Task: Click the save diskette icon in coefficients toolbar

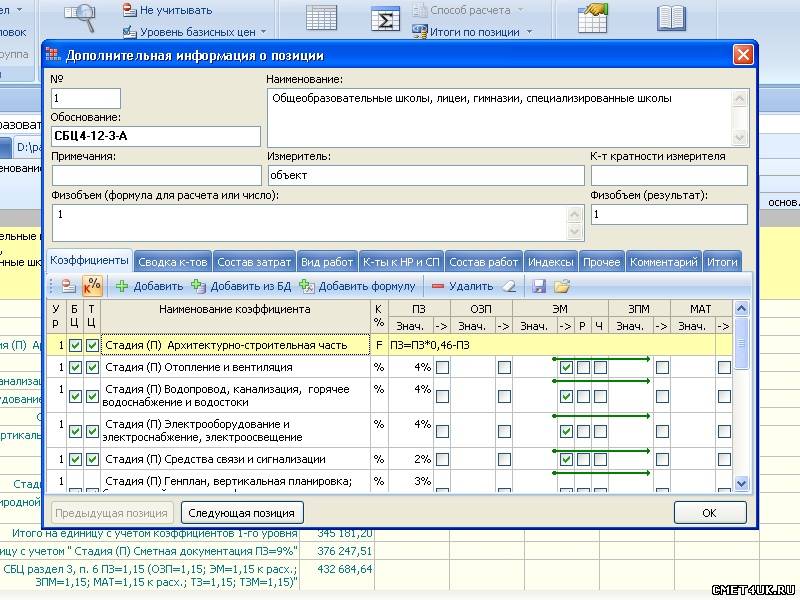Action: [x=539, y=286]
